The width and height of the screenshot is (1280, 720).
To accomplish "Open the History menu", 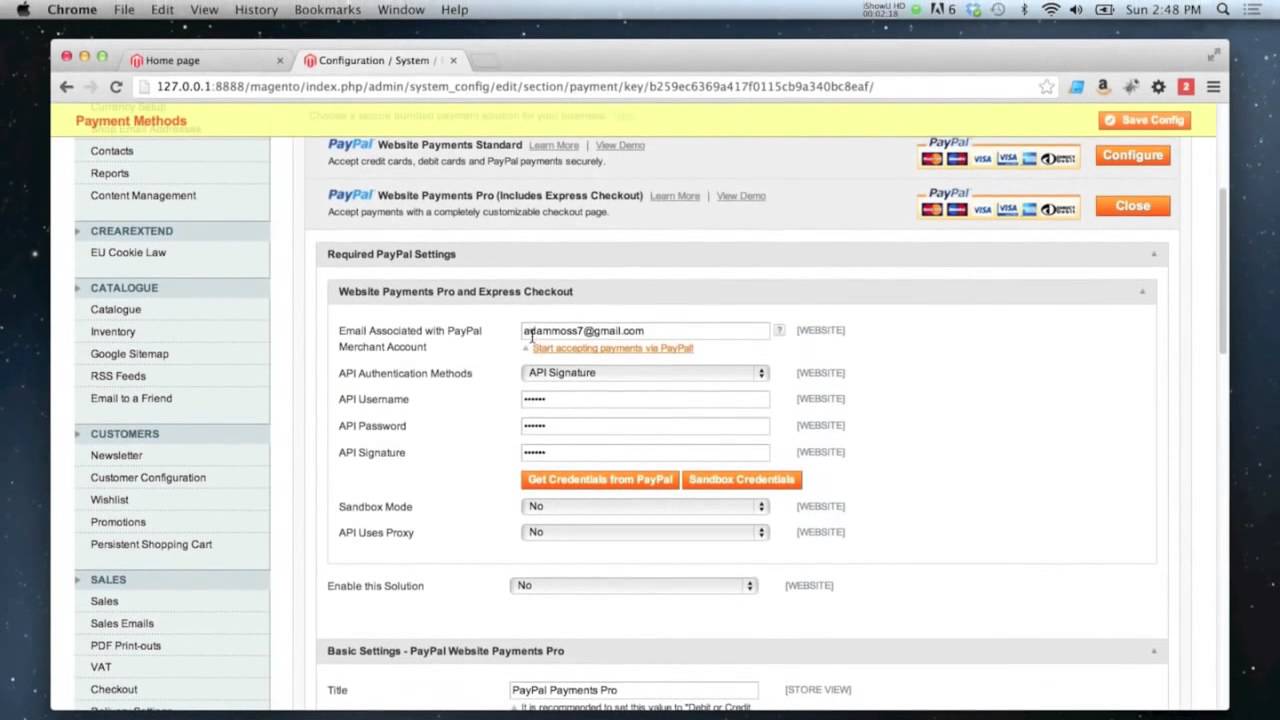I will pos(256,9).
